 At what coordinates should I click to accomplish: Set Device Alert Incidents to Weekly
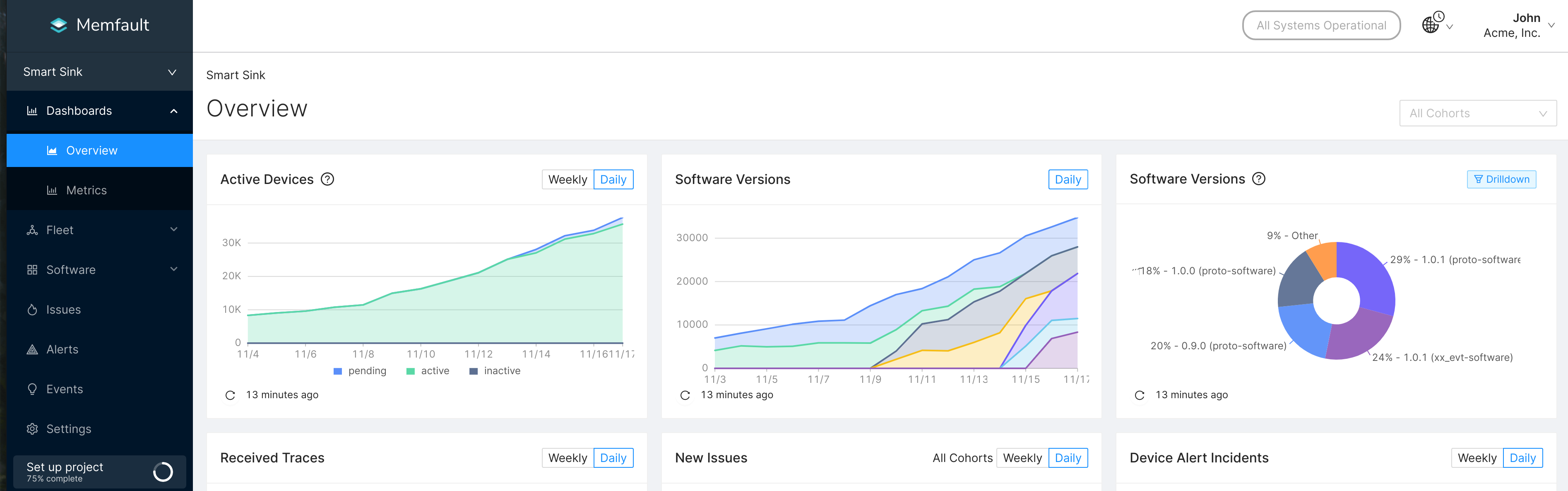pyautogui.click(x=1475, y=457)
